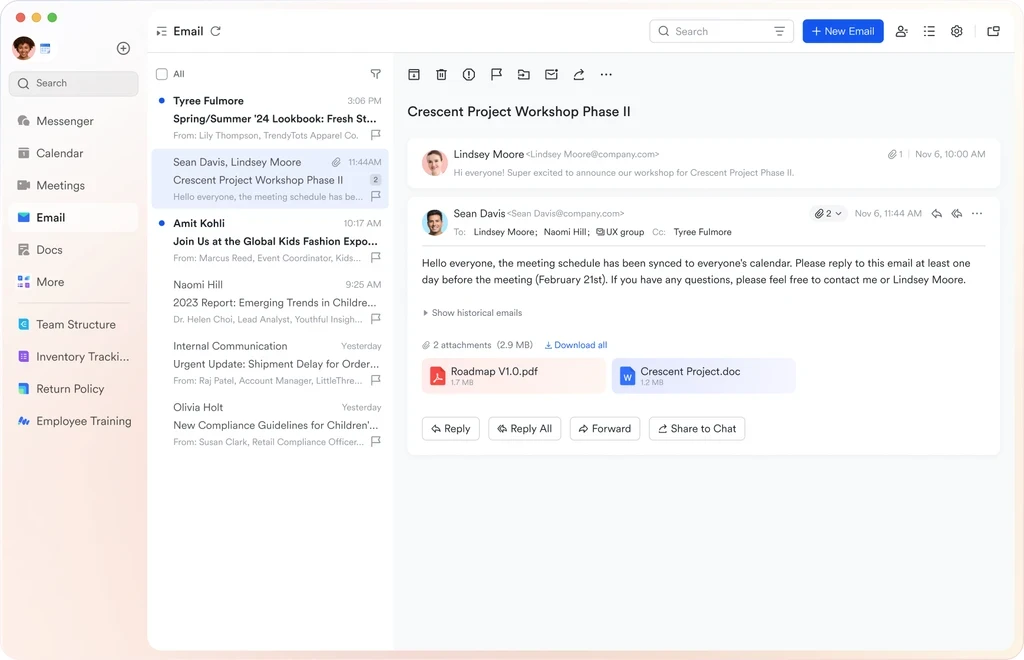This screenshot has height=660, width=1024.
Task: Check the All emails checkbox
Action: [162, 74]
